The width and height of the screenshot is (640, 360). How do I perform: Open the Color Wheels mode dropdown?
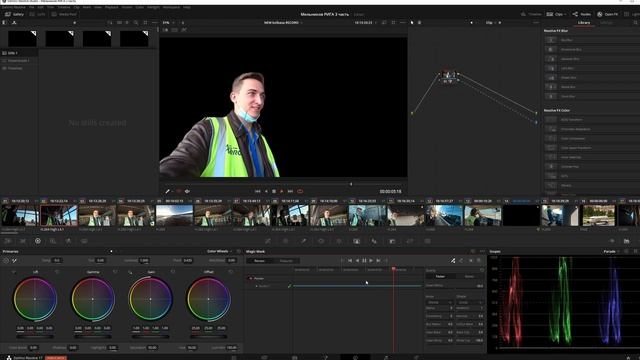tap(220, 251)
